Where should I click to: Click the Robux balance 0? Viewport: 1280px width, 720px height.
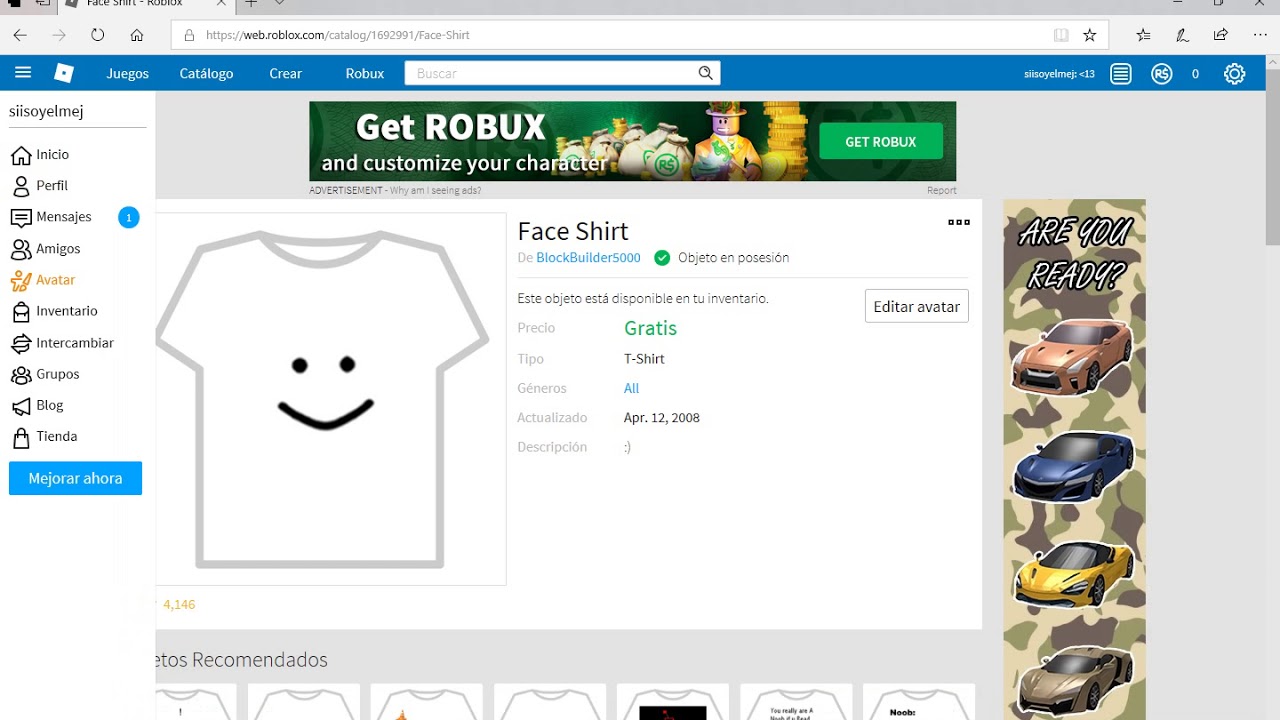(x=1195, y=73)
